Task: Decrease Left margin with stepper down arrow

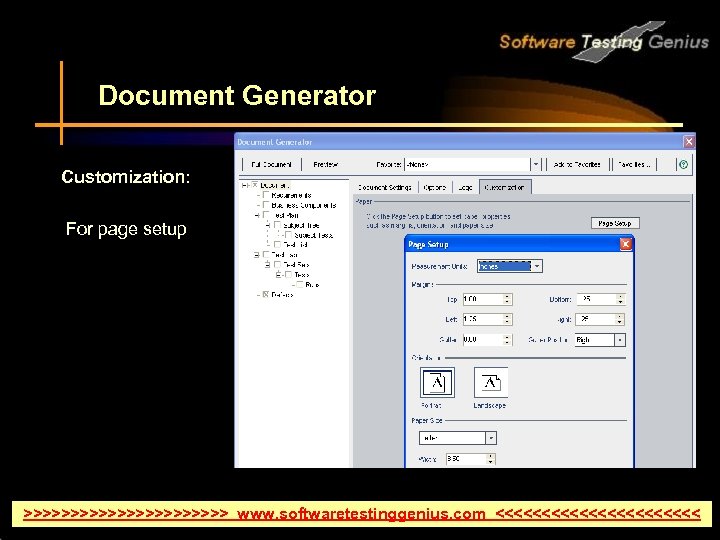Action: click(x=507, y=322)
